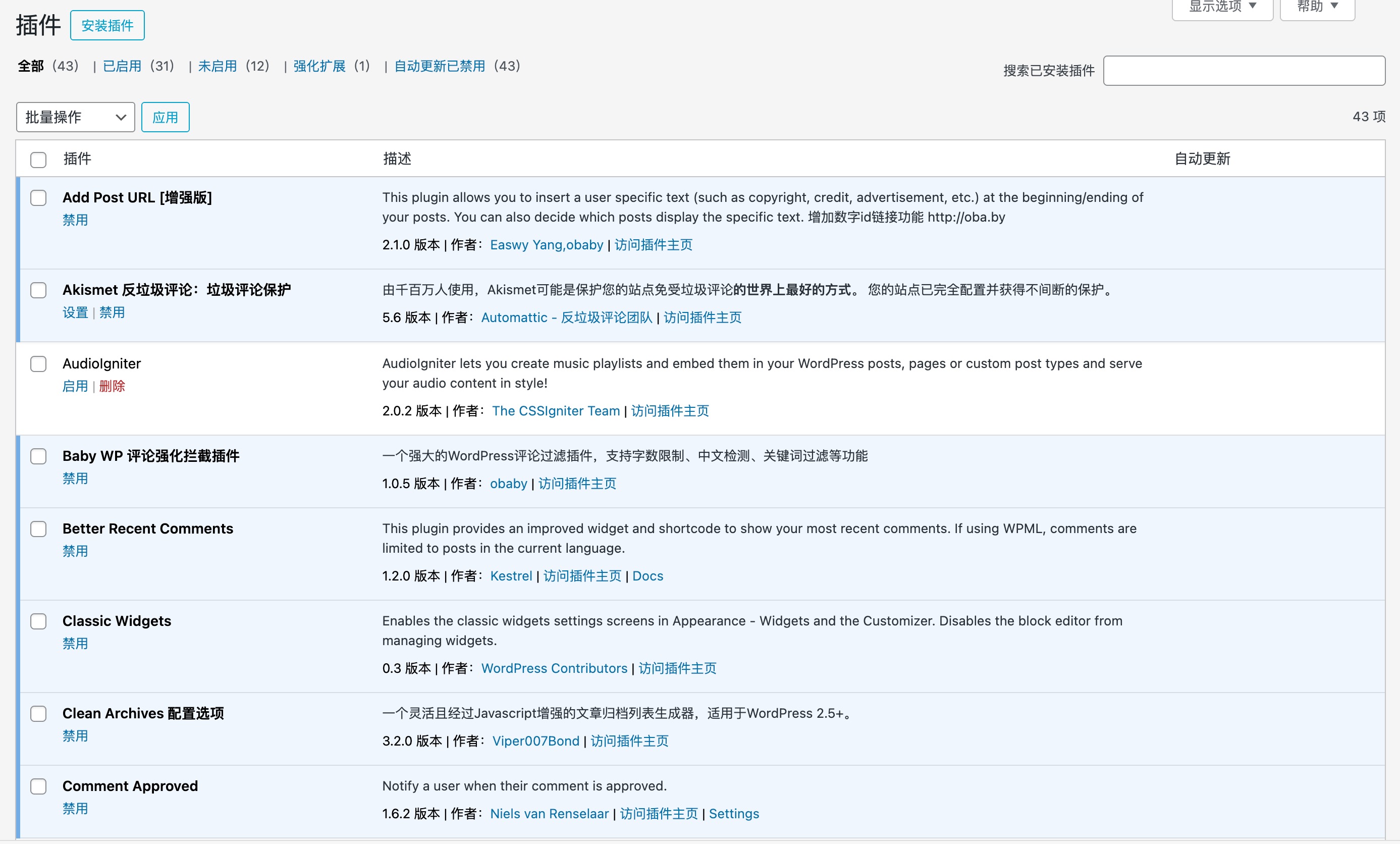Switch to the 未启用 filter
This screenshot has height=844, width=1400.
(x=217, y=66)
